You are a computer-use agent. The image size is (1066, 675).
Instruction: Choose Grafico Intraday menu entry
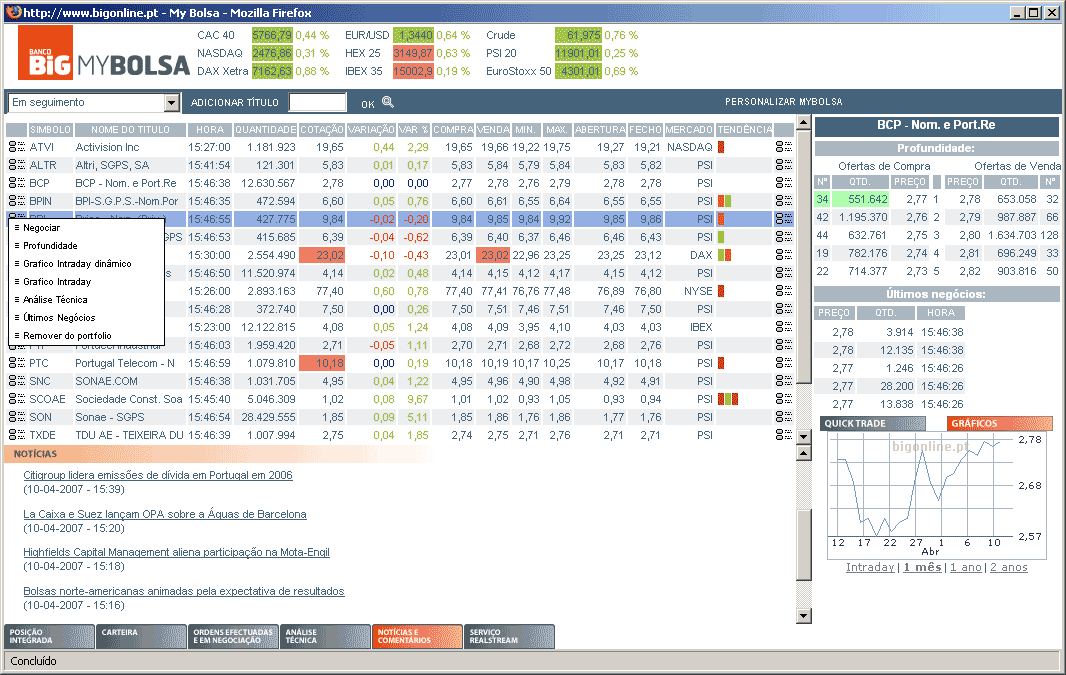[x=57, y=281]
